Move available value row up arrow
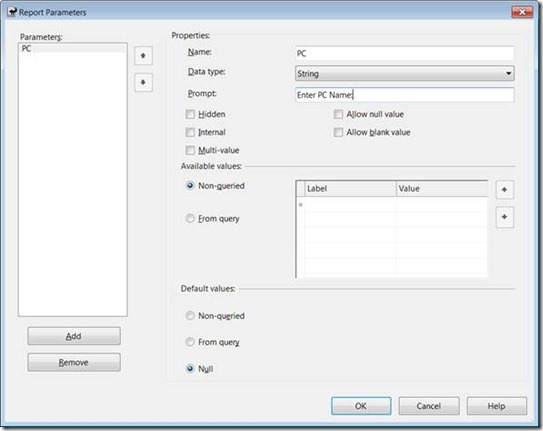This screenshot has width=543, height=431. [505, 190]
